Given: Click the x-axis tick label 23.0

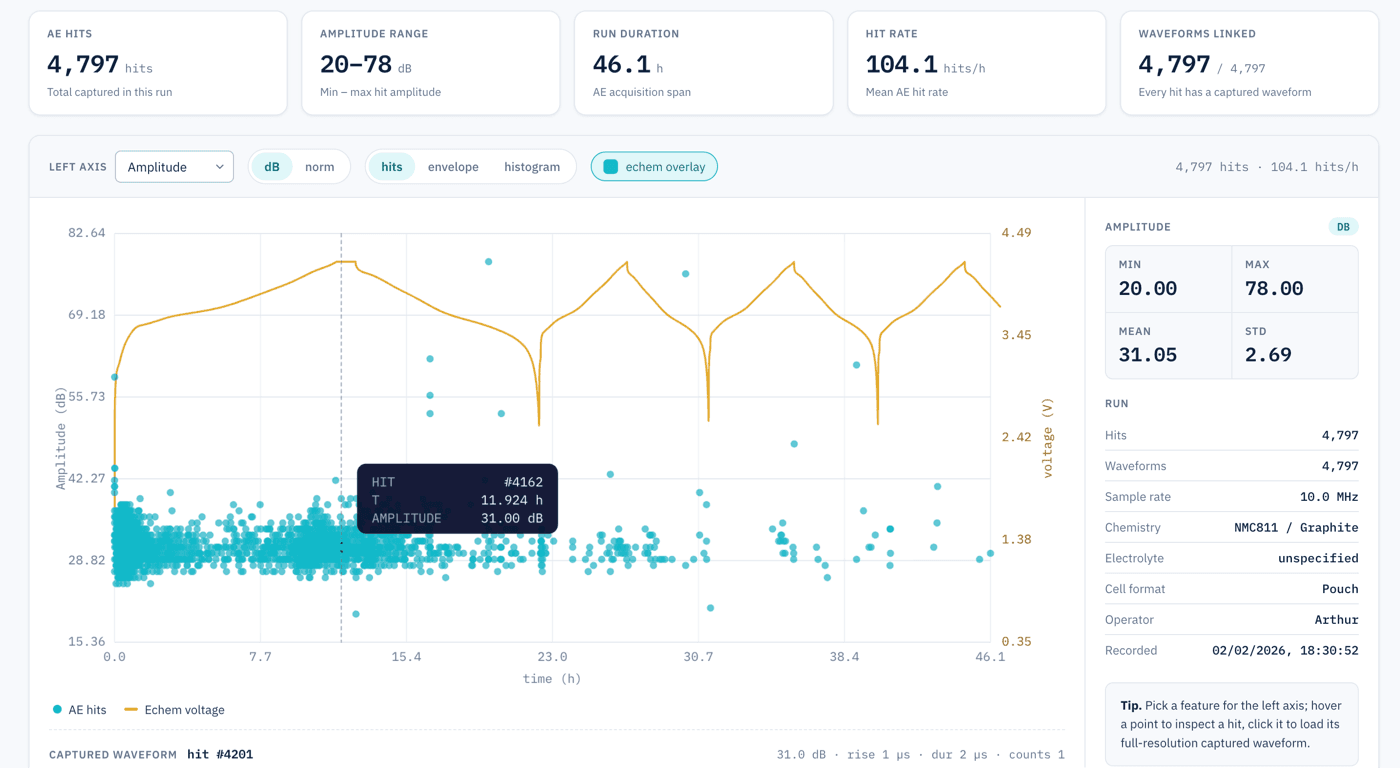Looking at the screenshot, I should pyautogui.click(x=552, y=657).
